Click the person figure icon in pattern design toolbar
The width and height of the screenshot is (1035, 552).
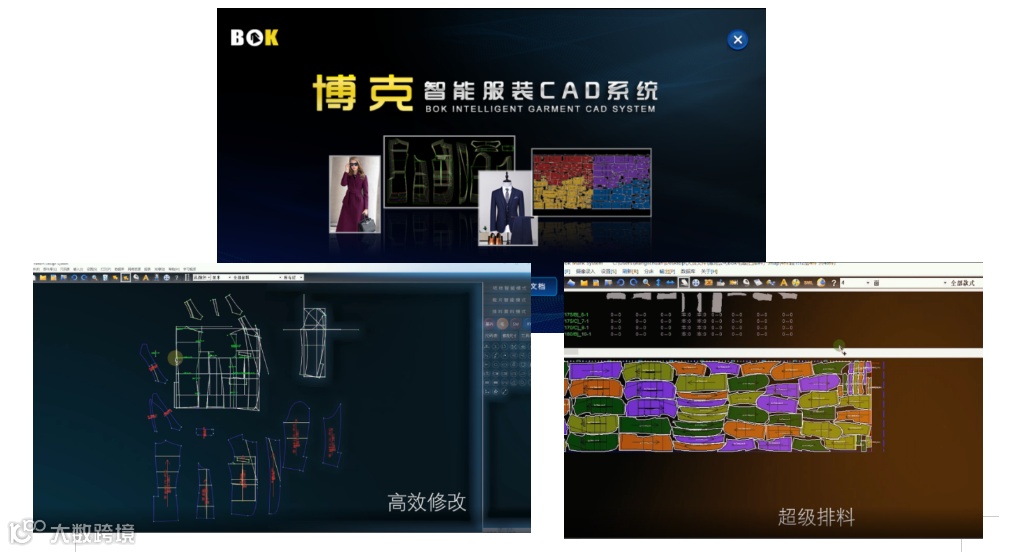click(x=157, y=277)
